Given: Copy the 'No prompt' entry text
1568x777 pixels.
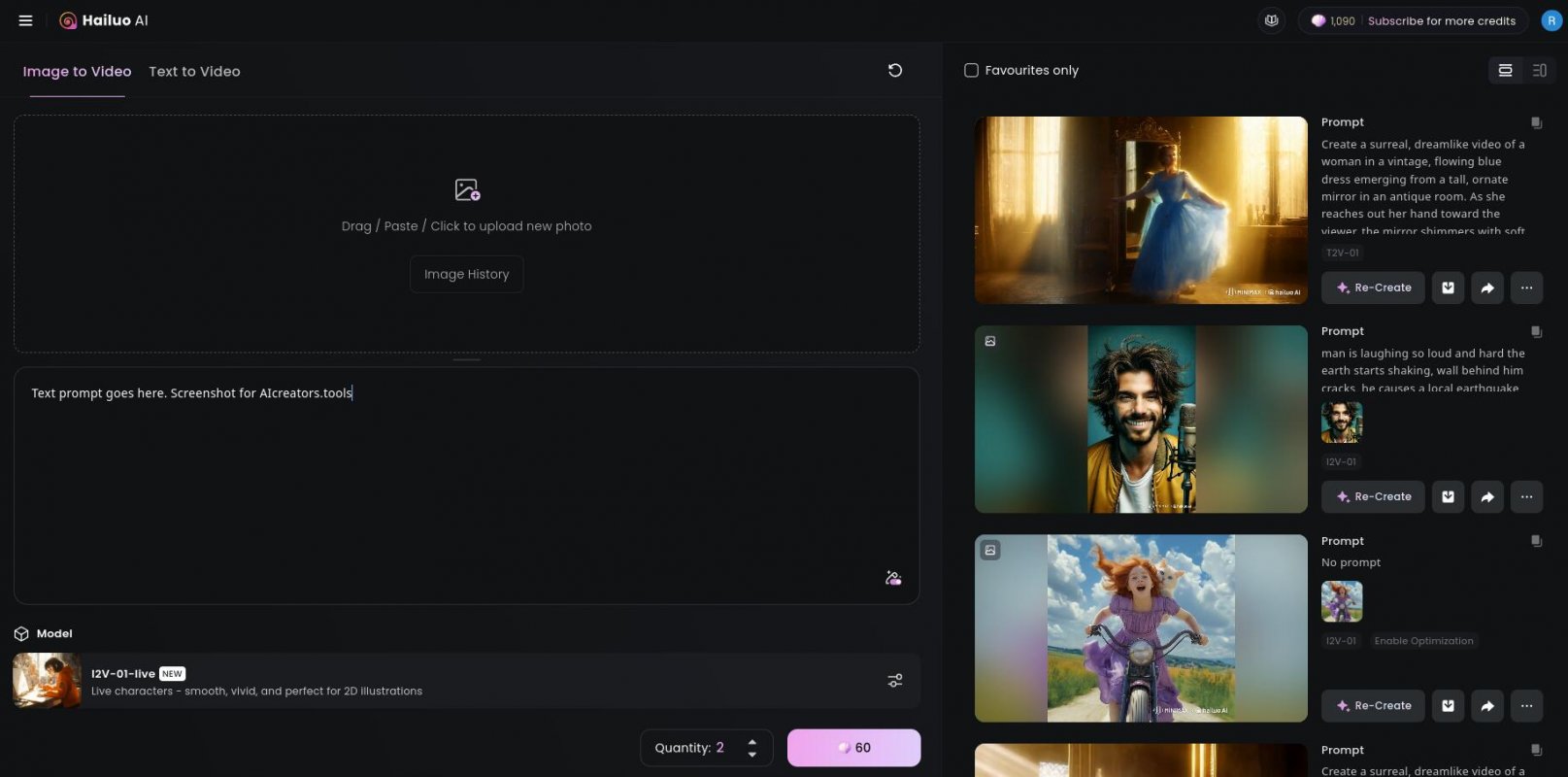Looking at the screenshot, I should tap(1536, 541).
